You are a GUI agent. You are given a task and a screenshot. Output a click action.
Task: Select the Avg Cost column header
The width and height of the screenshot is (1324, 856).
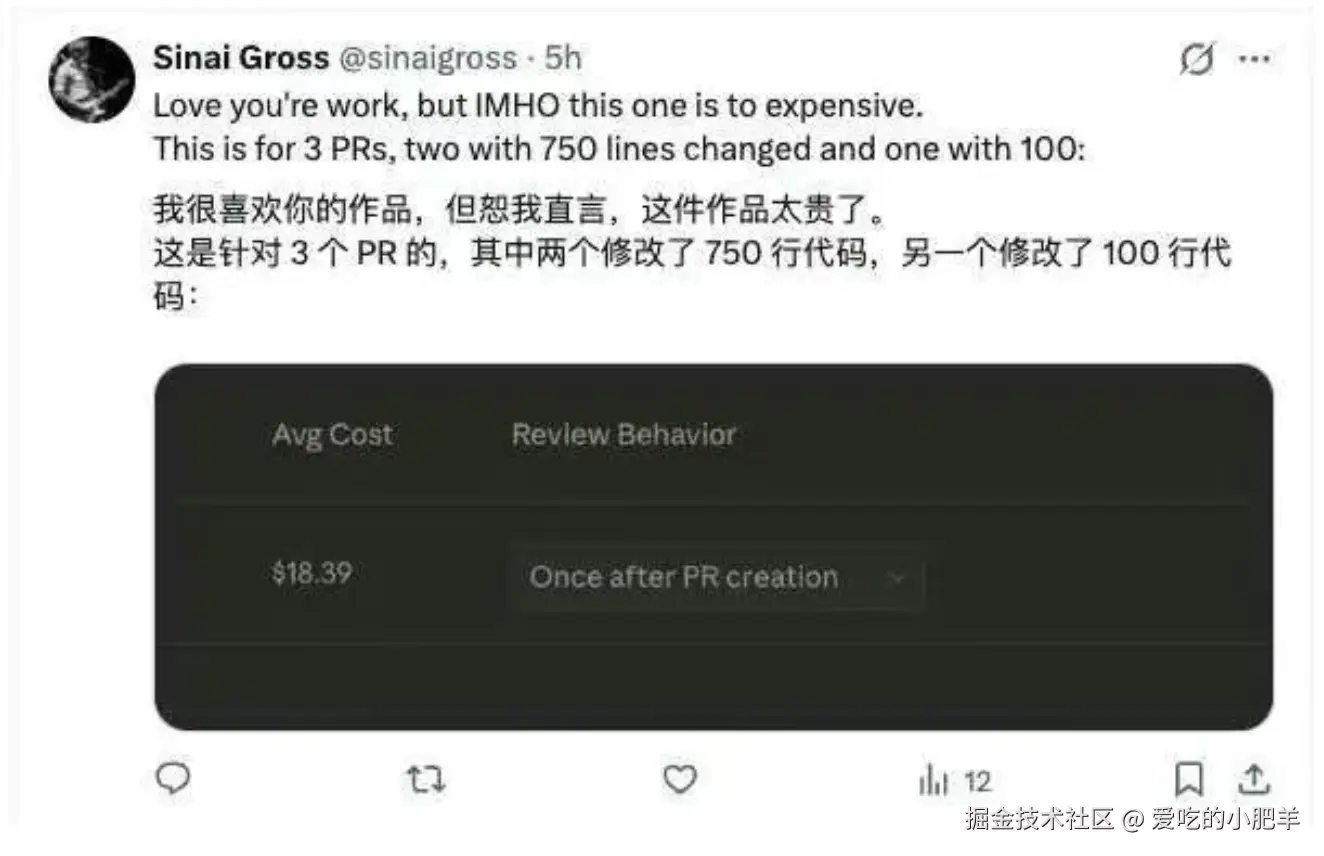(x=332, y=435)
